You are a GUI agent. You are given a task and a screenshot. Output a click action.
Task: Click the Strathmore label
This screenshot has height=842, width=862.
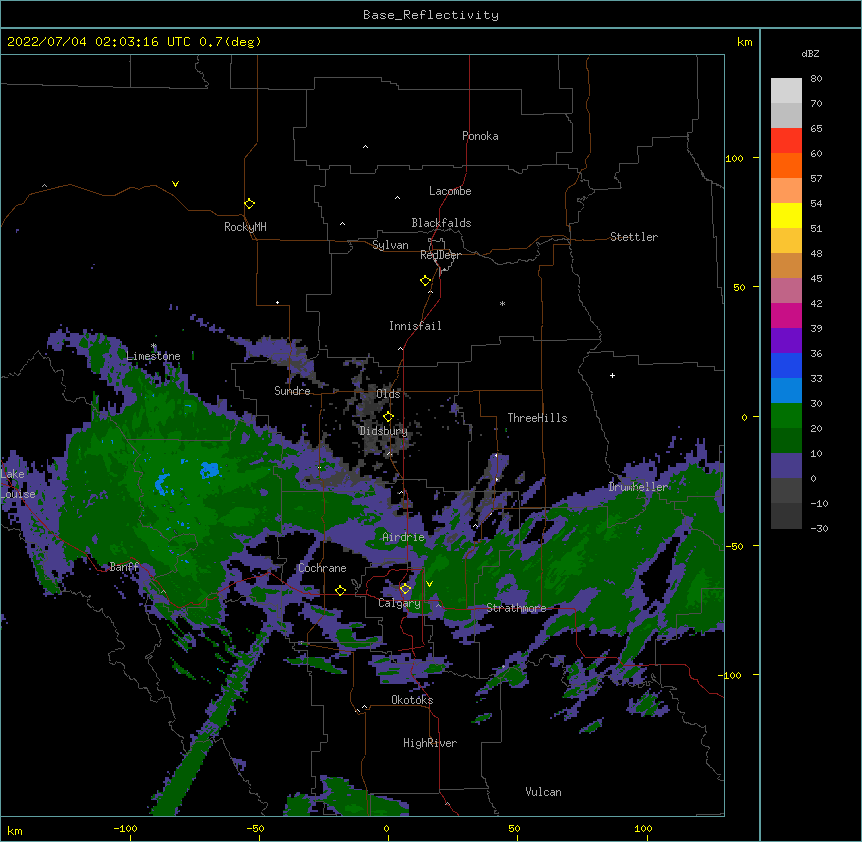516,608
